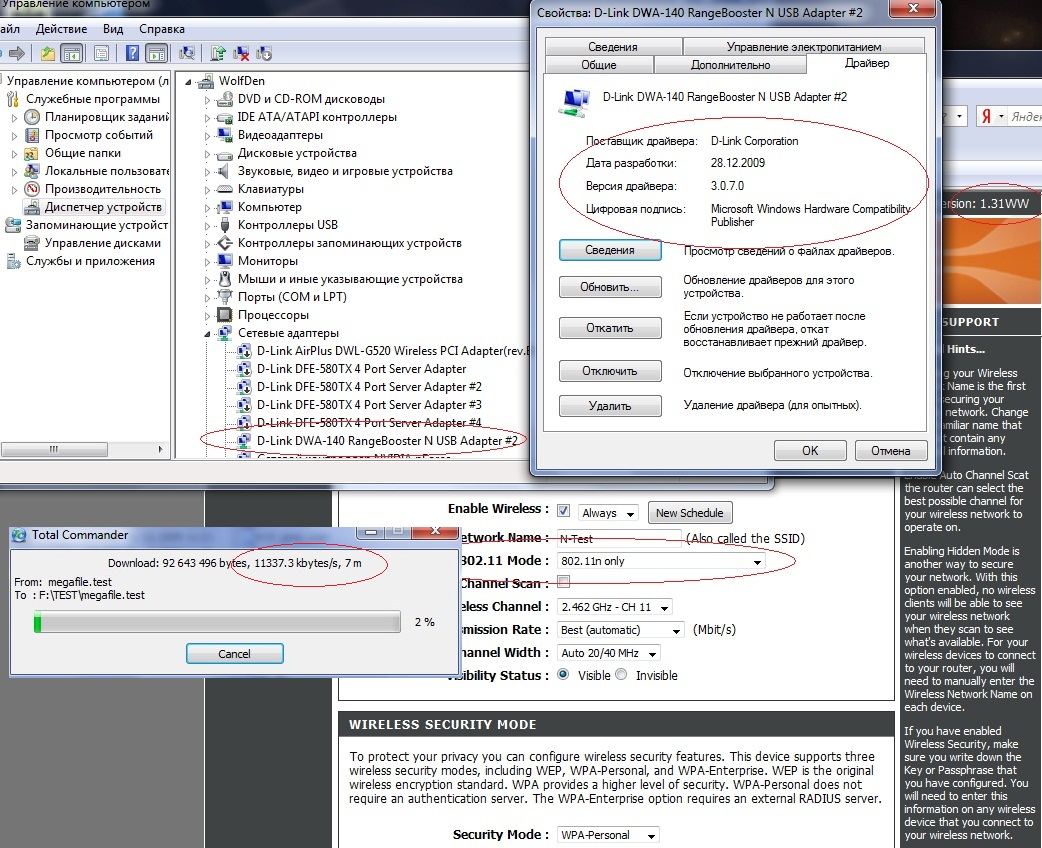Click the blue Help question mark icon
Viewport: 1042px width, 848px height.
click(132, 53)
